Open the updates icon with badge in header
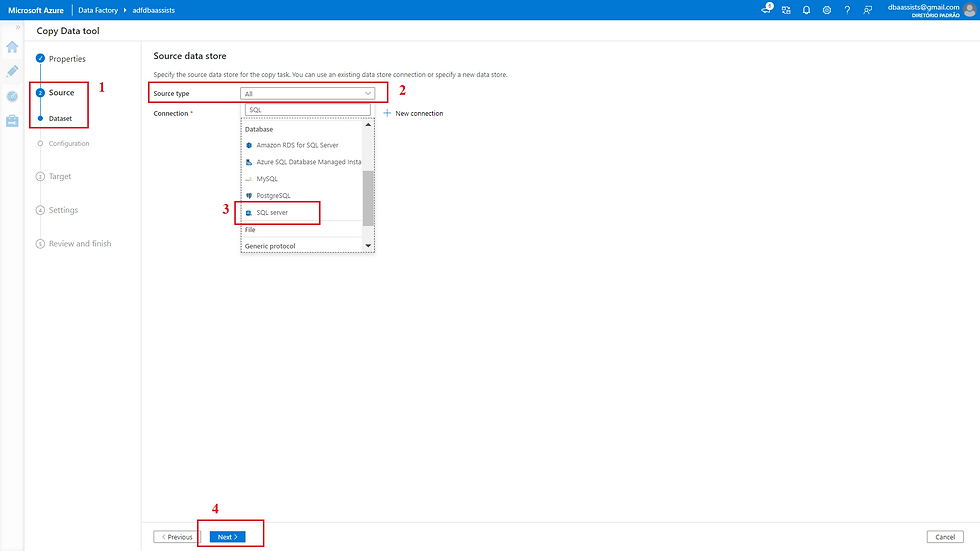The height and width of the screenshot is (551, 980). tap(767, 9)
